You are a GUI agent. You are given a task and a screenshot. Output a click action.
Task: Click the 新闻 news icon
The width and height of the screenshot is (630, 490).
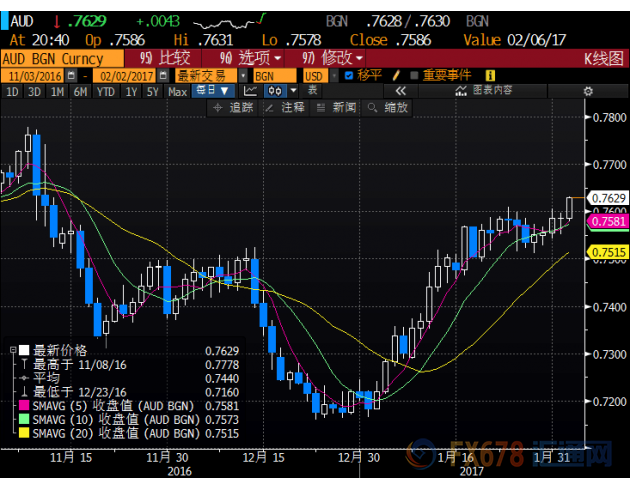point(322,107)
